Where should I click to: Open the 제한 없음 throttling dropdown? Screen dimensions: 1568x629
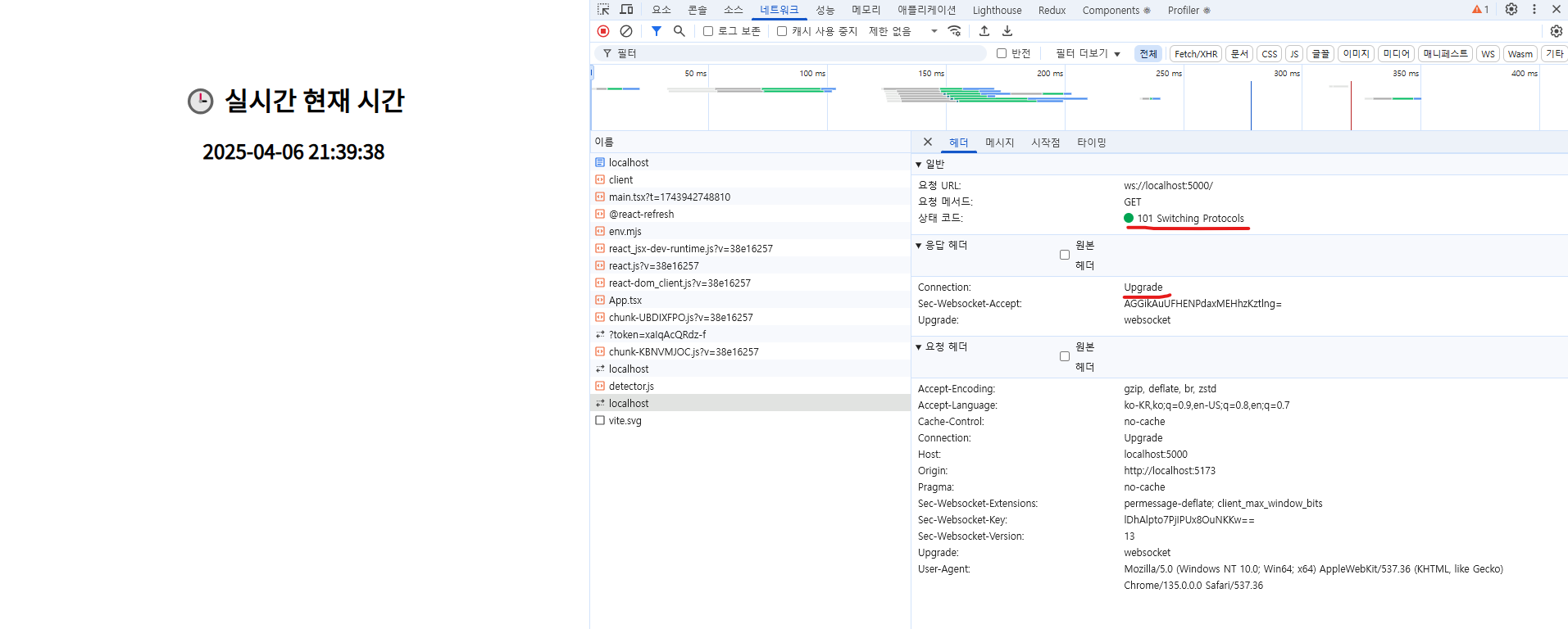pos(902,31)
